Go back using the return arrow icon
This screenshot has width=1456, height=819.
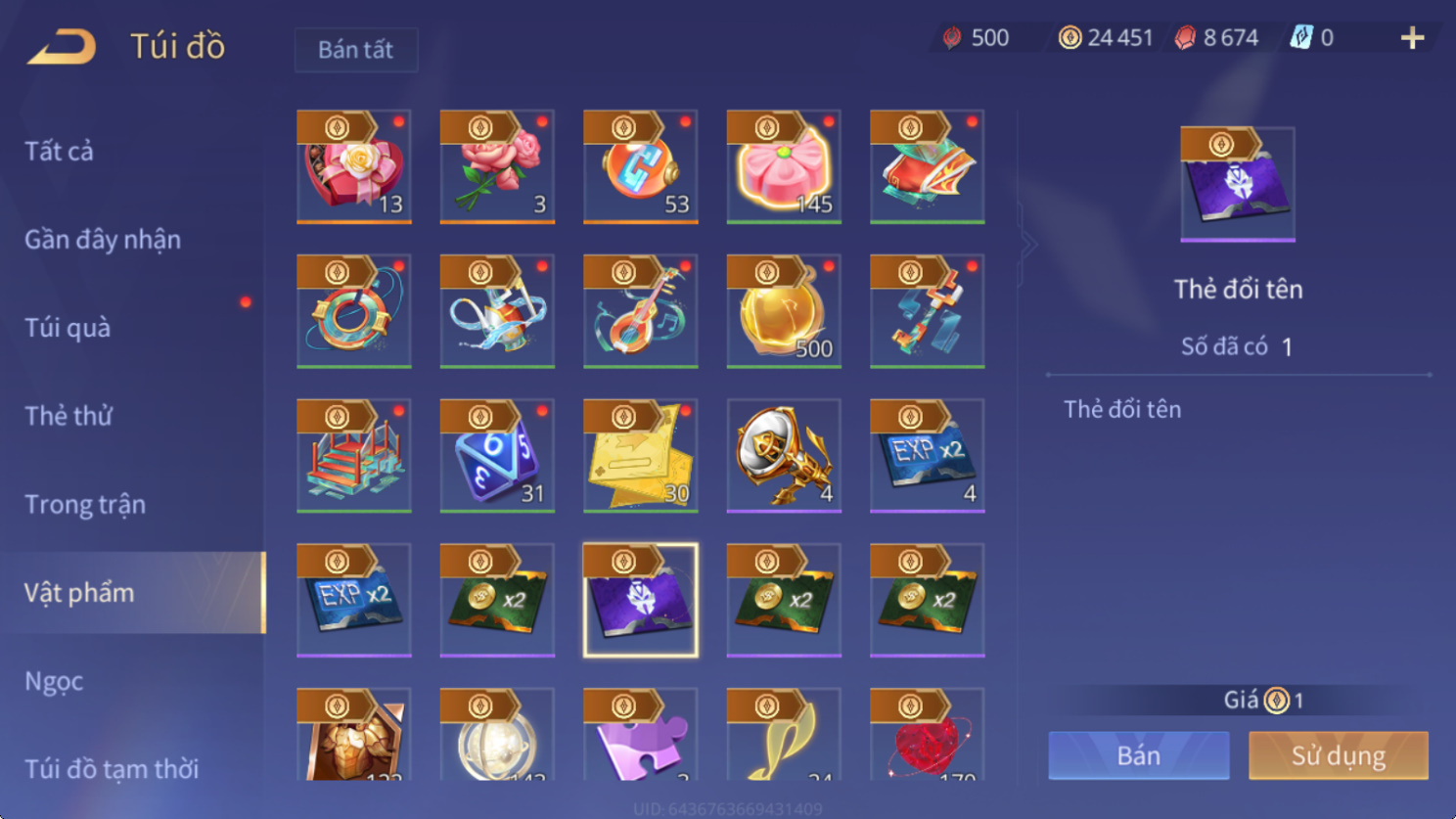[62, 46]
